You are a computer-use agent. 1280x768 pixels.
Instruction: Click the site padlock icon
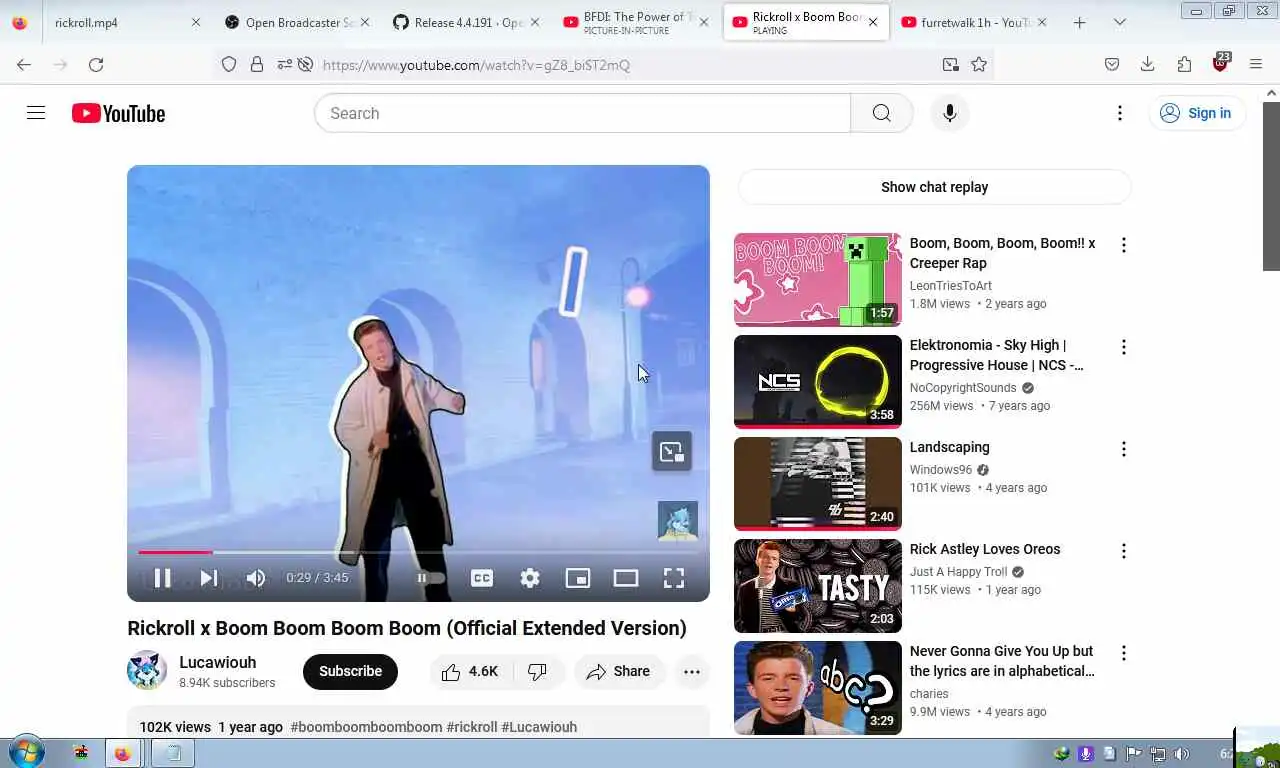[257, 64]
